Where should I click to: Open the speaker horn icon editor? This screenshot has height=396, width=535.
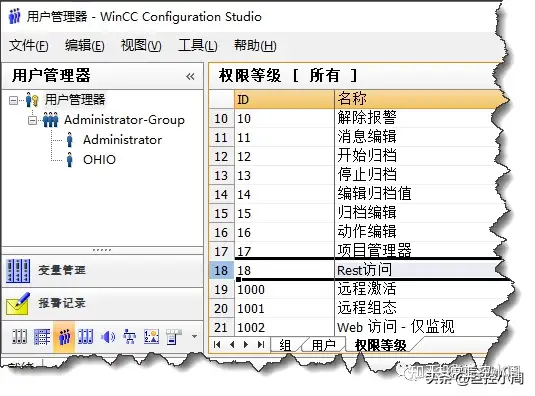pyautogui.click(x=108, y=337)
